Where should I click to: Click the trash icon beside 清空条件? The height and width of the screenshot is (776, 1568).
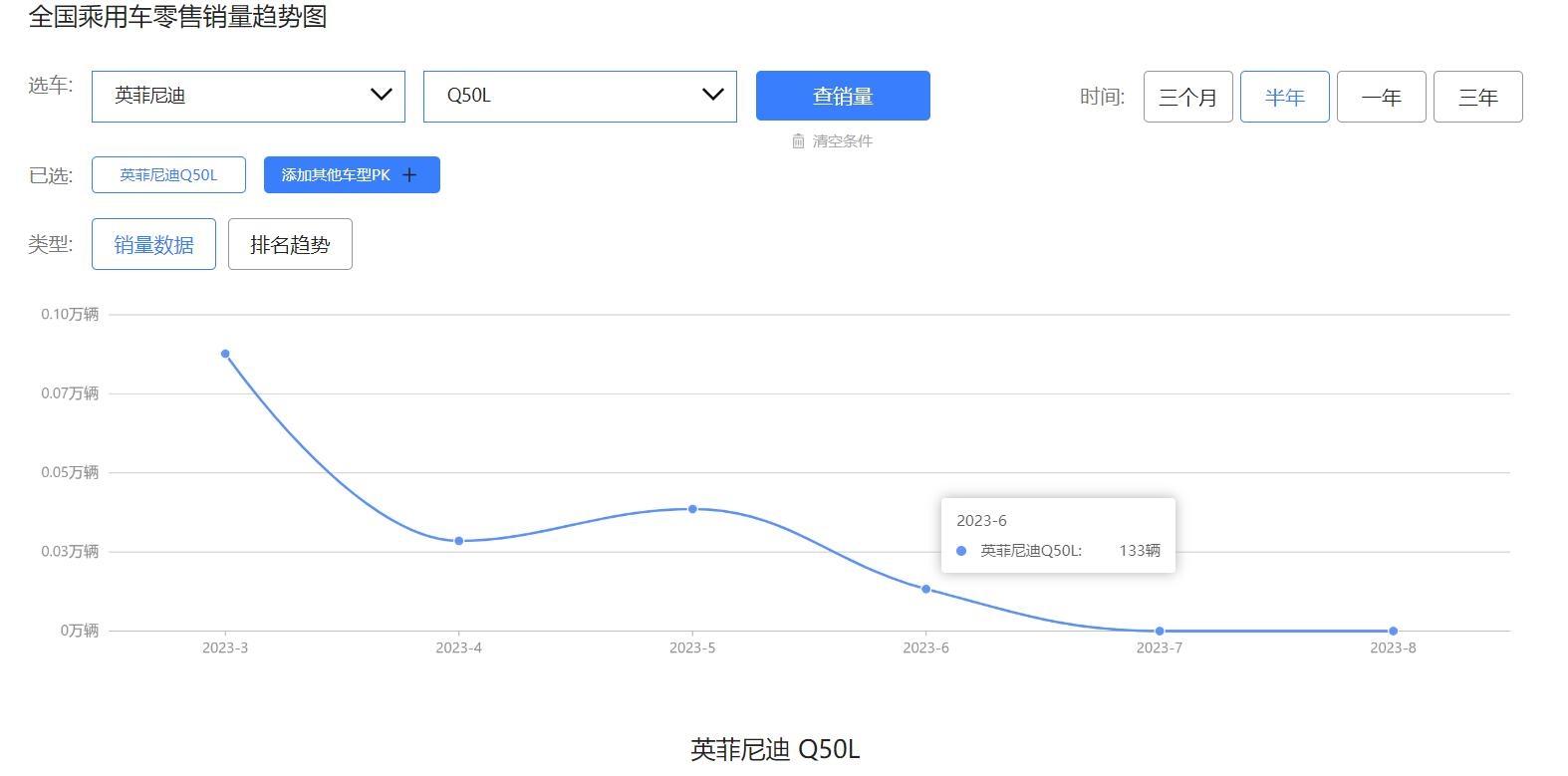[798, 141]
